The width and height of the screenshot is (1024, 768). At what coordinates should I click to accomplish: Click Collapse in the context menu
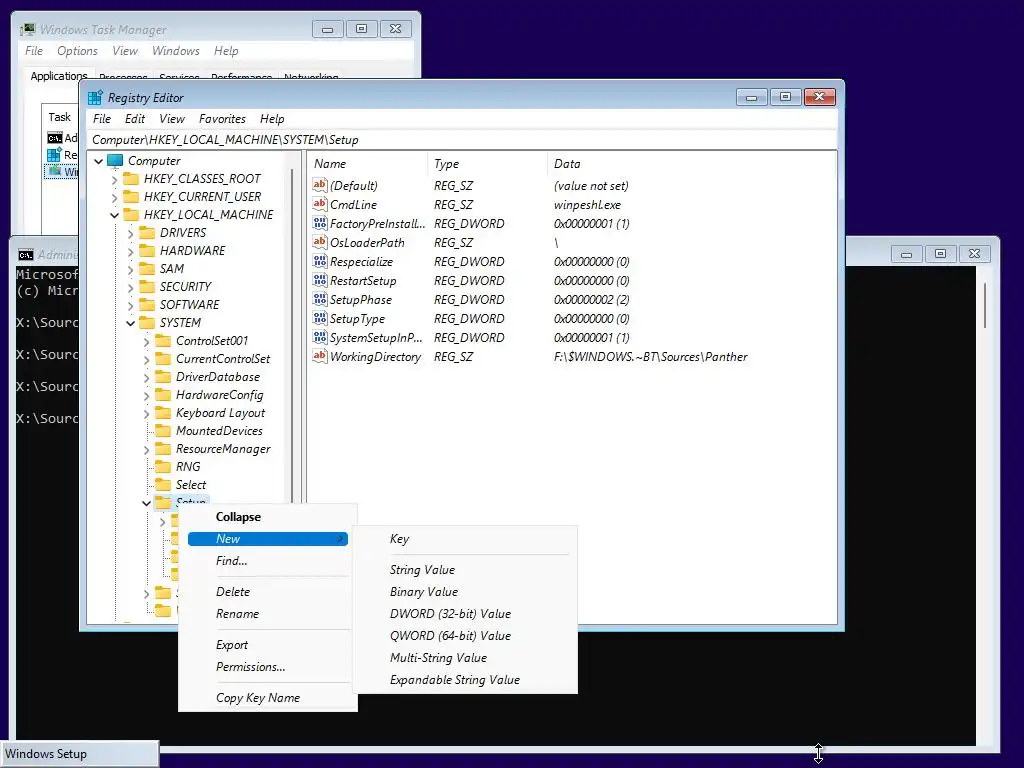[x=238, y=517]
